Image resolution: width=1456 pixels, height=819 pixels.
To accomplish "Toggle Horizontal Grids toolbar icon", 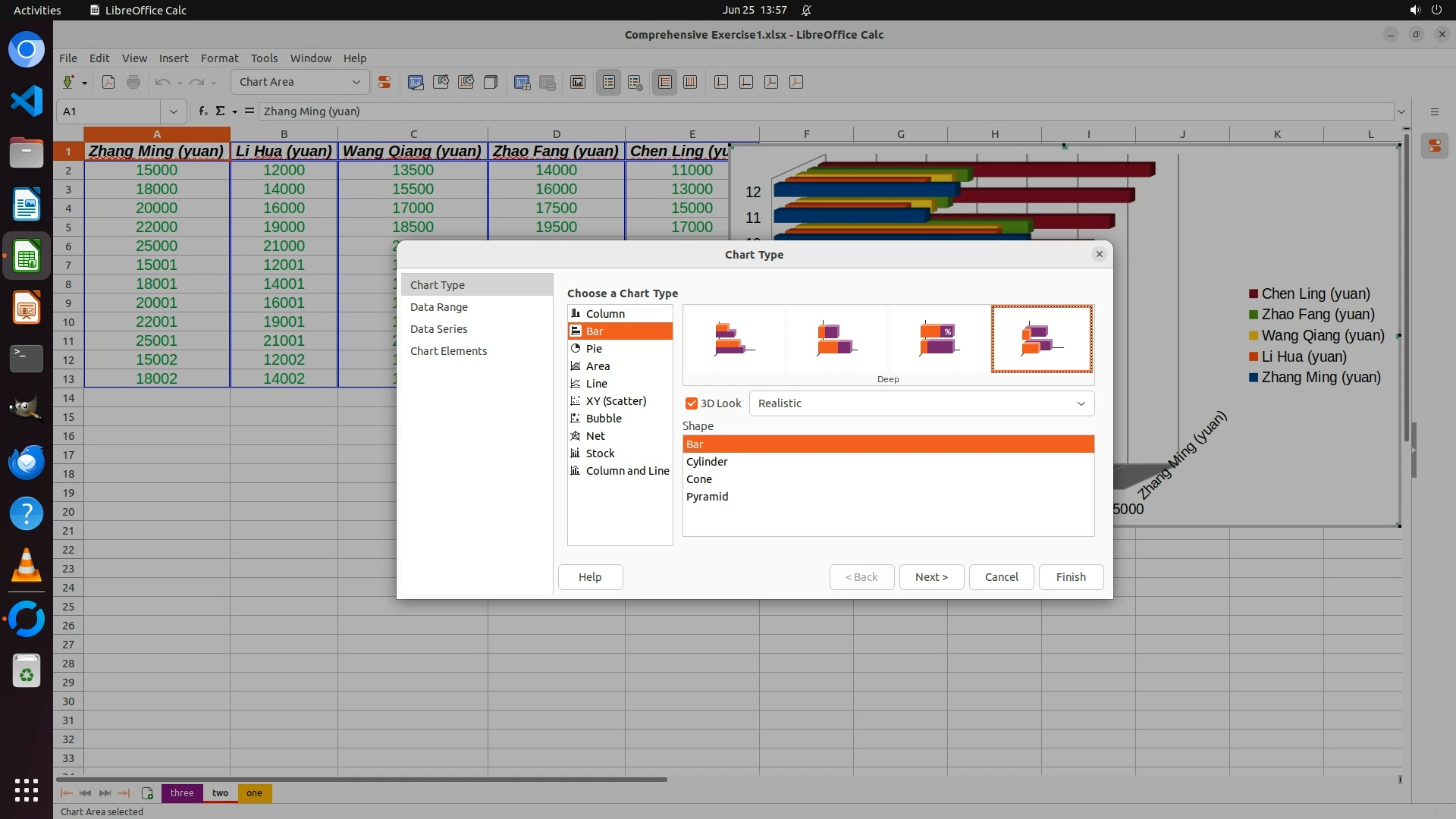I will tap(664, 82).
